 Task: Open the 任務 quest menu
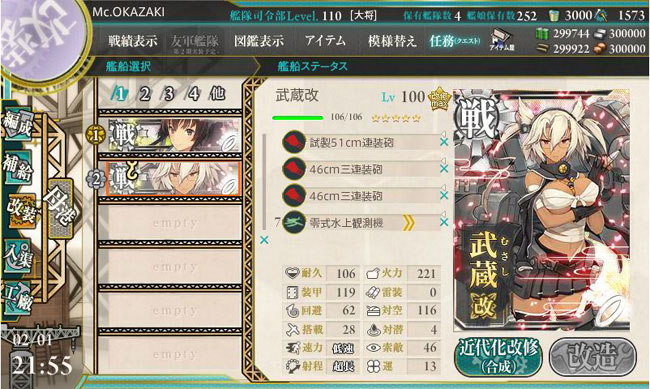[454, 41]
